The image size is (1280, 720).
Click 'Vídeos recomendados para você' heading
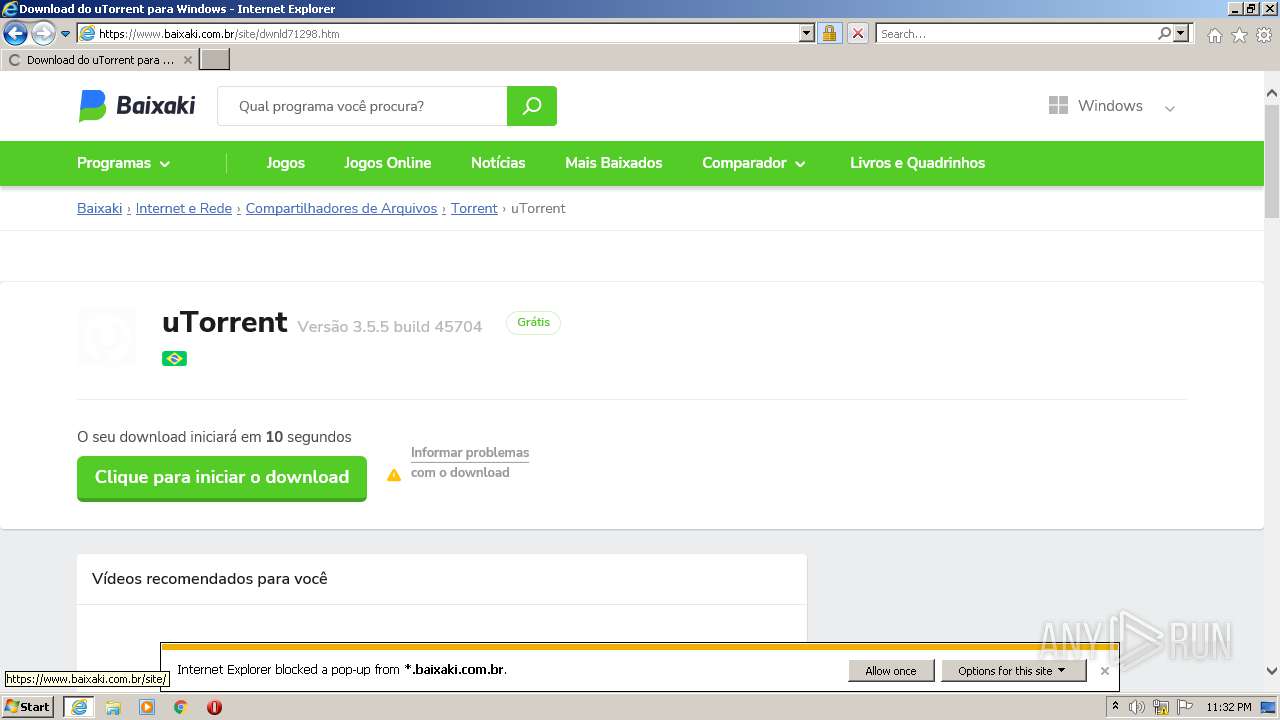pyautogui.click(x=210, y=579)
